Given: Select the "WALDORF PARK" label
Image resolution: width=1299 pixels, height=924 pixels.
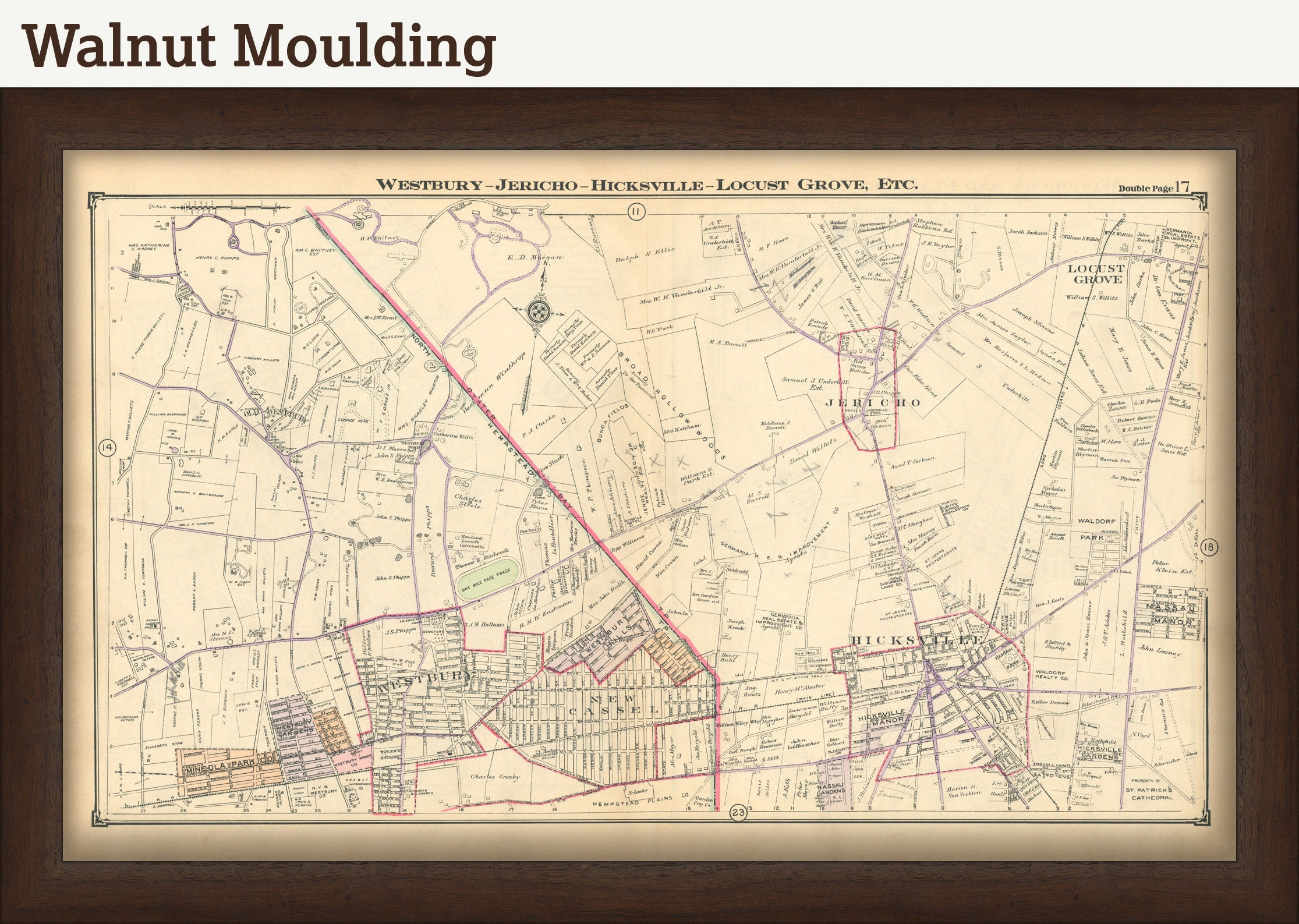Looking at the screenshot, I should pos(1098,529).
